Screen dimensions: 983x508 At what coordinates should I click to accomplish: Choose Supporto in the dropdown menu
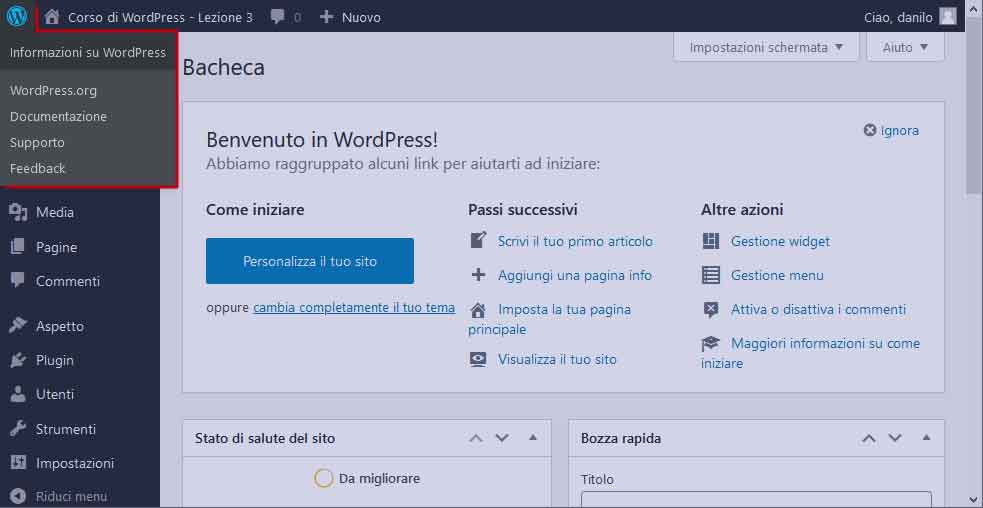pos(37,142)
